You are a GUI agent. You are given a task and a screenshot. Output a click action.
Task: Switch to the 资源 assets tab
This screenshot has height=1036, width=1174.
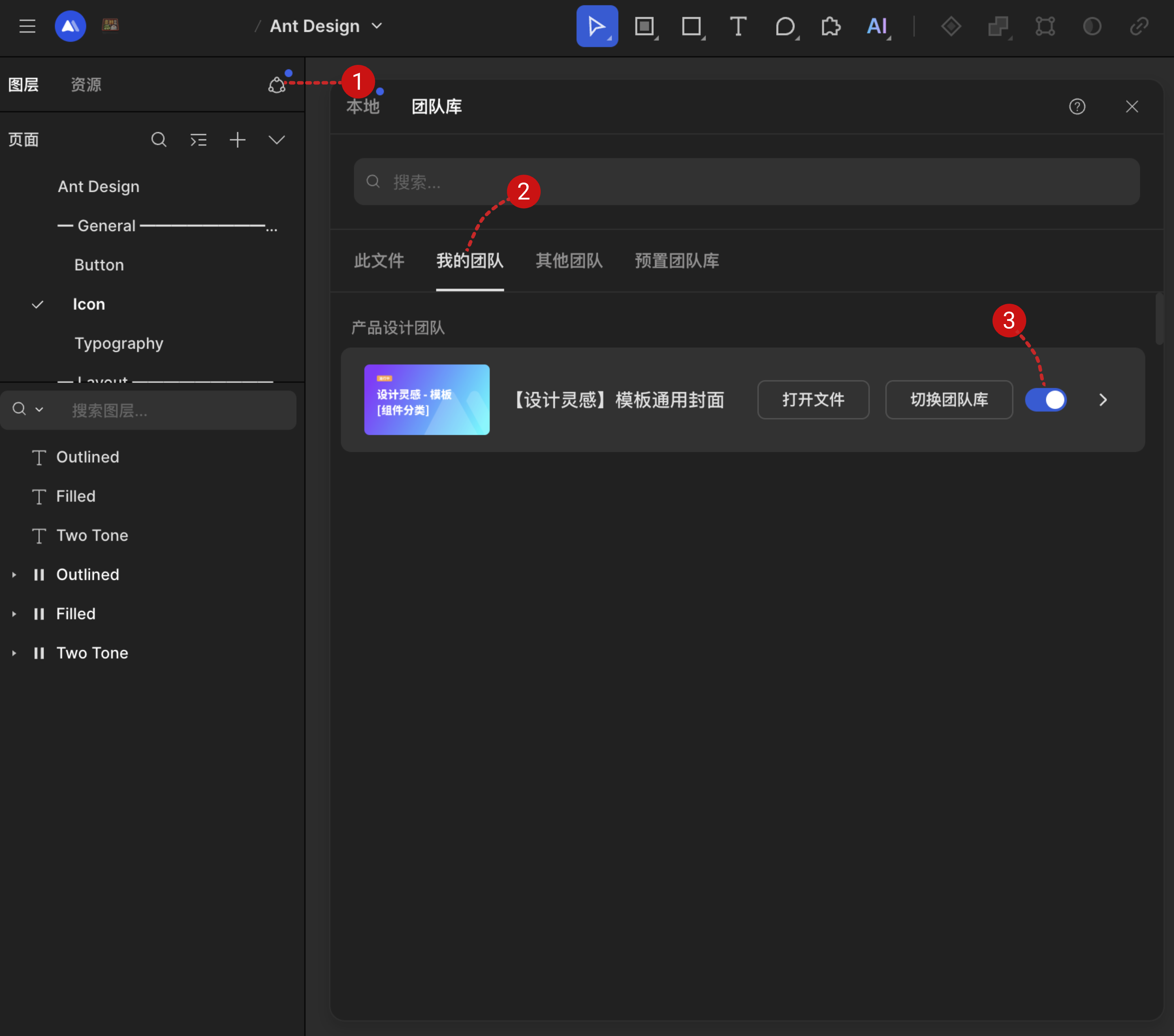coord(86,85)
